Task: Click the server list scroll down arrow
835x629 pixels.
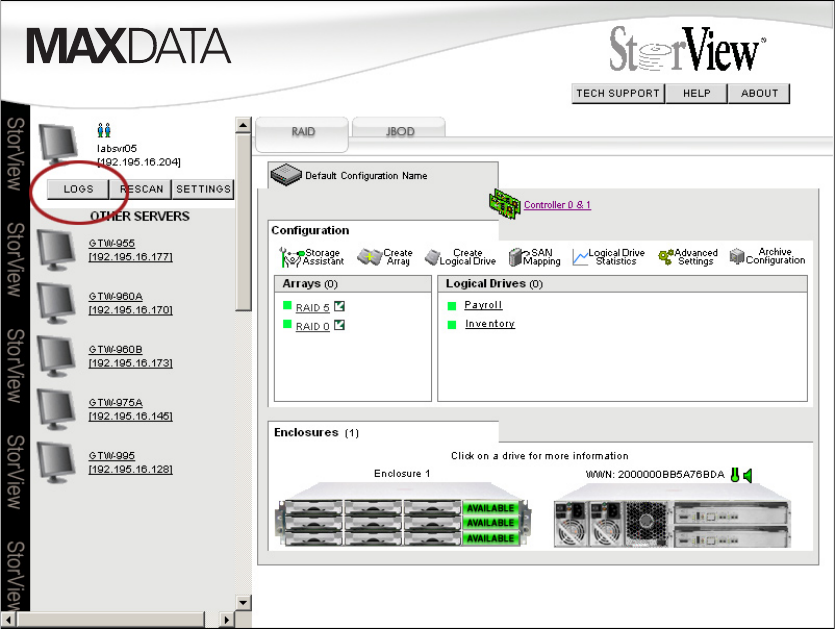Action: (243, 602)
